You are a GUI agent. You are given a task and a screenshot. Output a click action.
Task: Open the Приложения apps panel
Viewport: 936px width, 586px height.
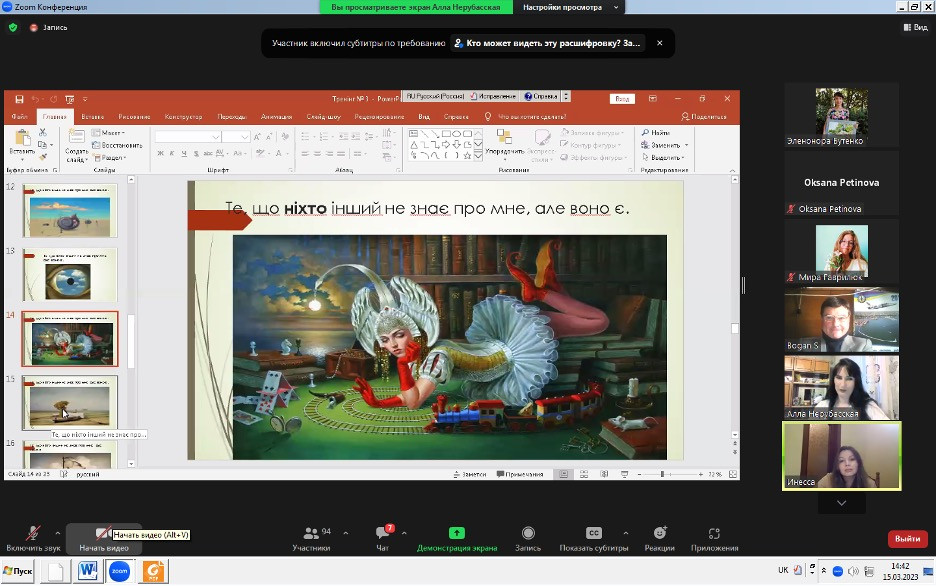(715, 538)
